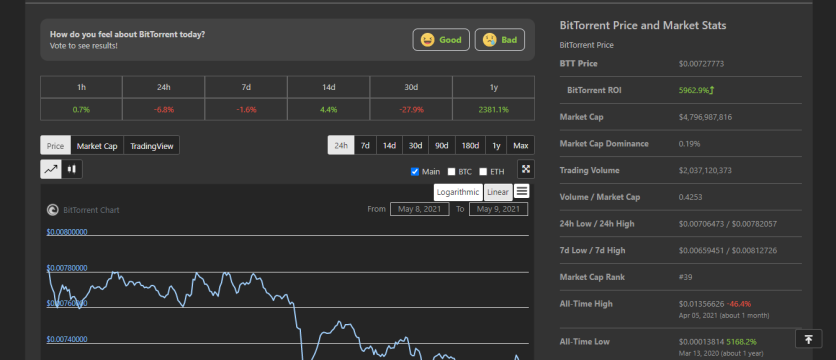Expand chart to fullscreen

pyautogui.click(x=526, y=169)
